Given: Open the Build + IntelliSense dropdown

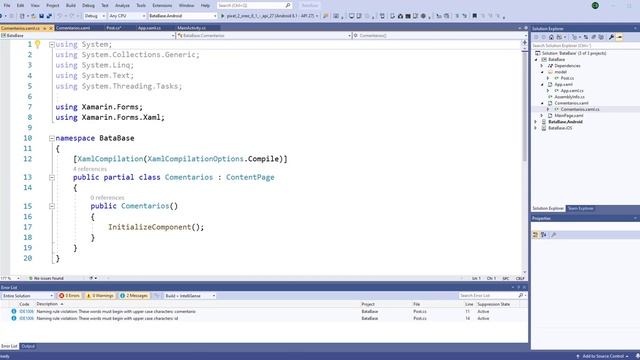Looking at the screenshot, I should [189, 296].
